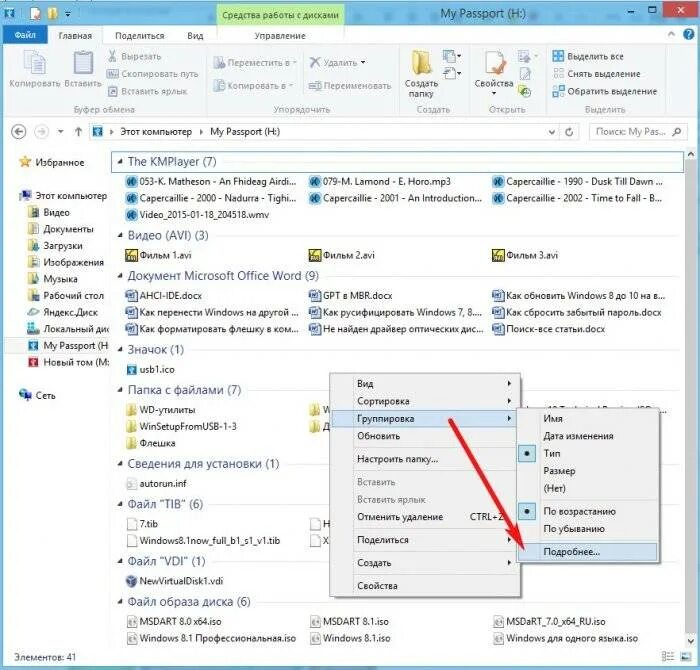The width and height of the screenshot is (700, 670).
Task: Open the Сортировка submenu in context menu
Action: click(x=425, y=401)
